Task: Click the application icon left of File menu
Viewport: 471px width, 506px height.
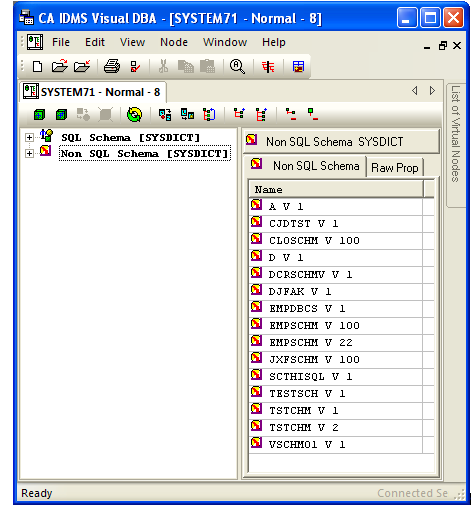Action: [35, 42]
